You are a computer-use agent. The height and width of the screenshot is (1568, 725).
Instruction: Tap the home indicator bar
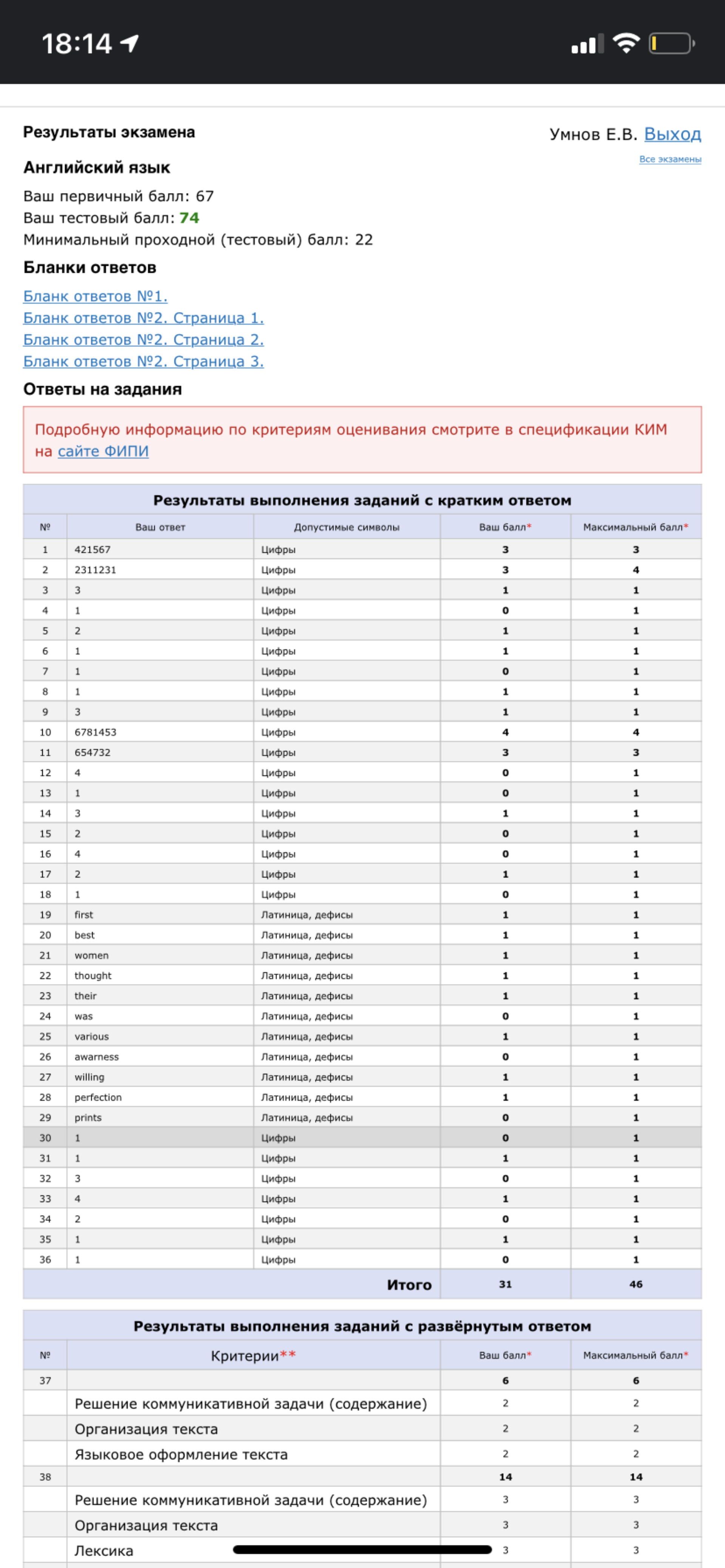click(x=362, y=1550)
